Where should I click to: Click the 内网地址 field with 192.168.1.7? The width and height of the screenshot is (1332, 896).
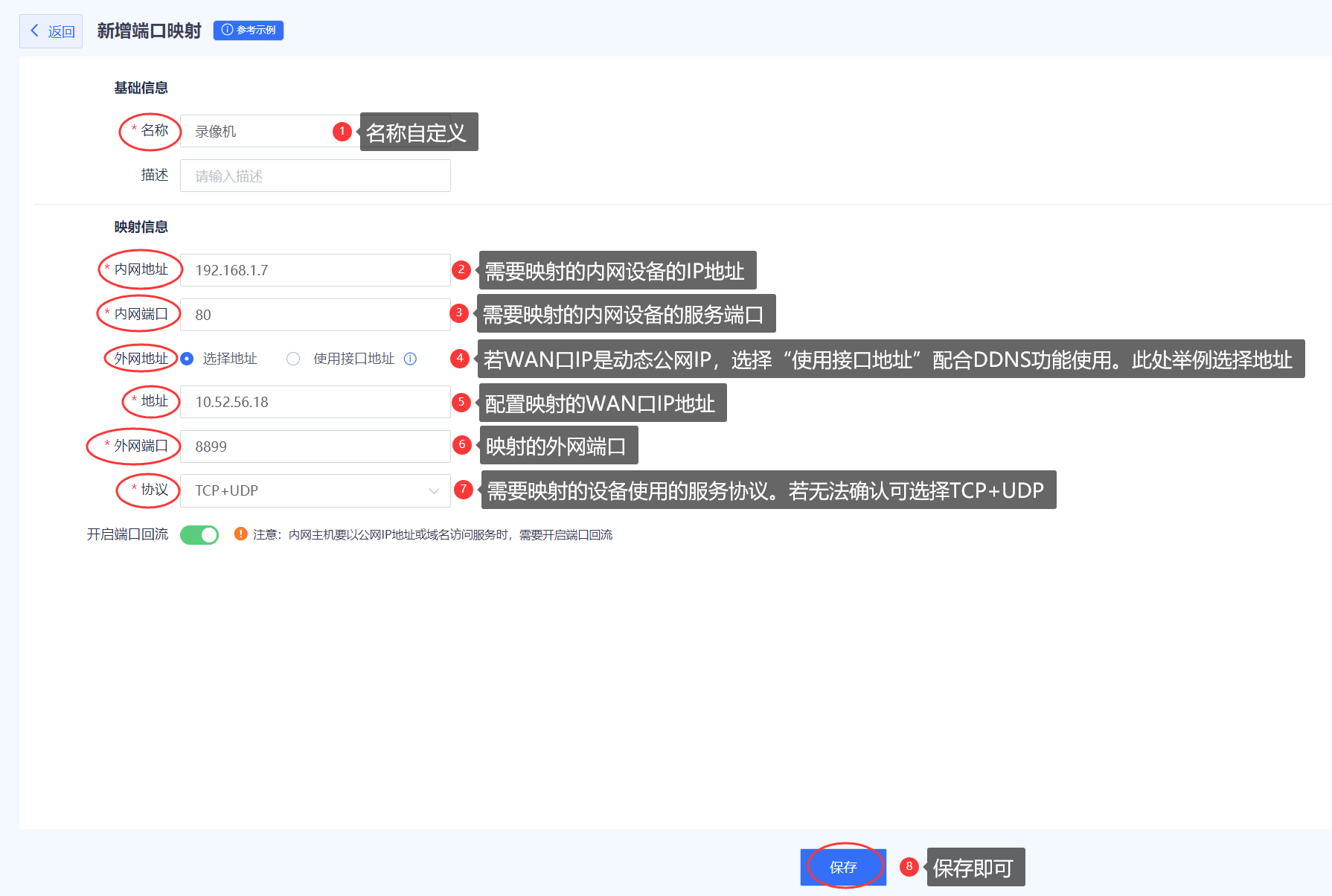tap(315, 270)
